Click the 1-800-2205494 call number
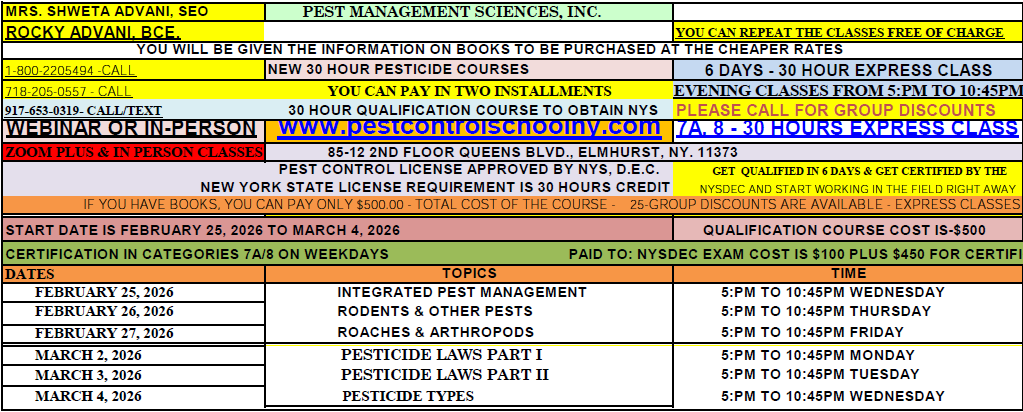Viewport: 1023px width, 412px height. coord(70,71)
